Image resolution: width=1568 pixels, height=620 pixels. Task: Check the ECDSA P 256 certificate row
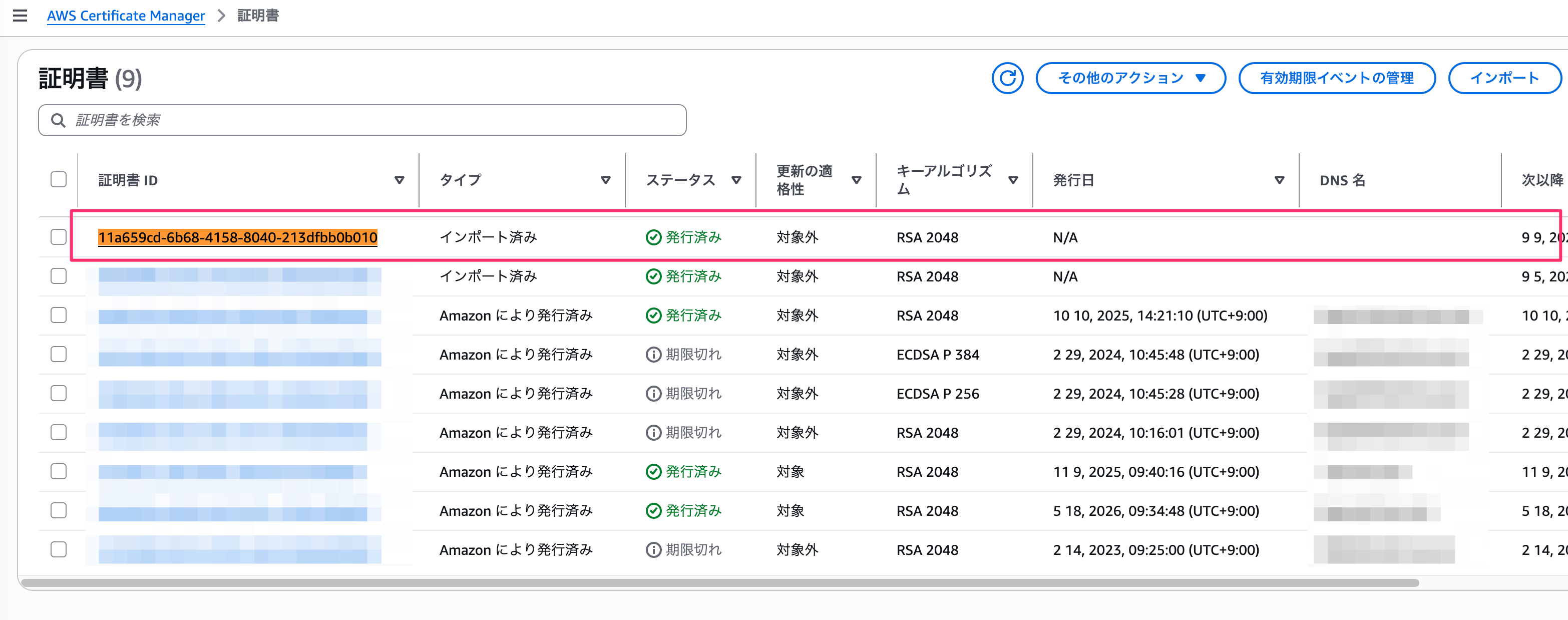pyautogui.click(x=59, y=393)
